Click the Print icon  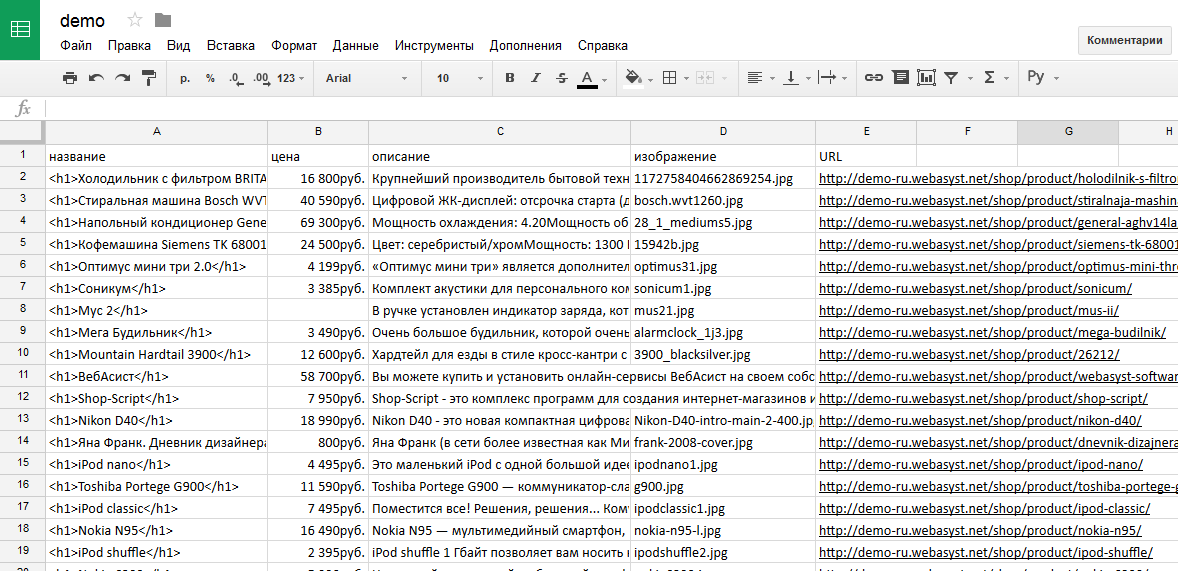(x=70, y=78)
